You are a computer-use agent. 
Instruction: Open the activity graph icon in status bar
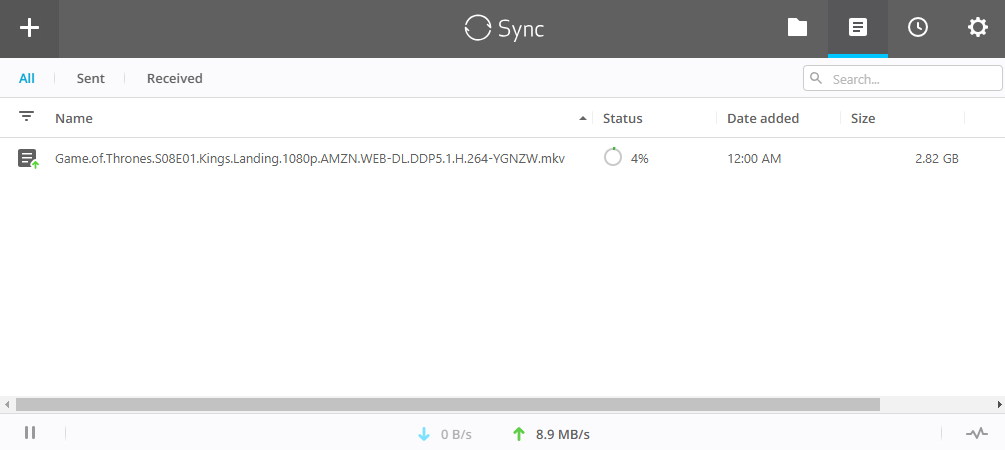976,433
